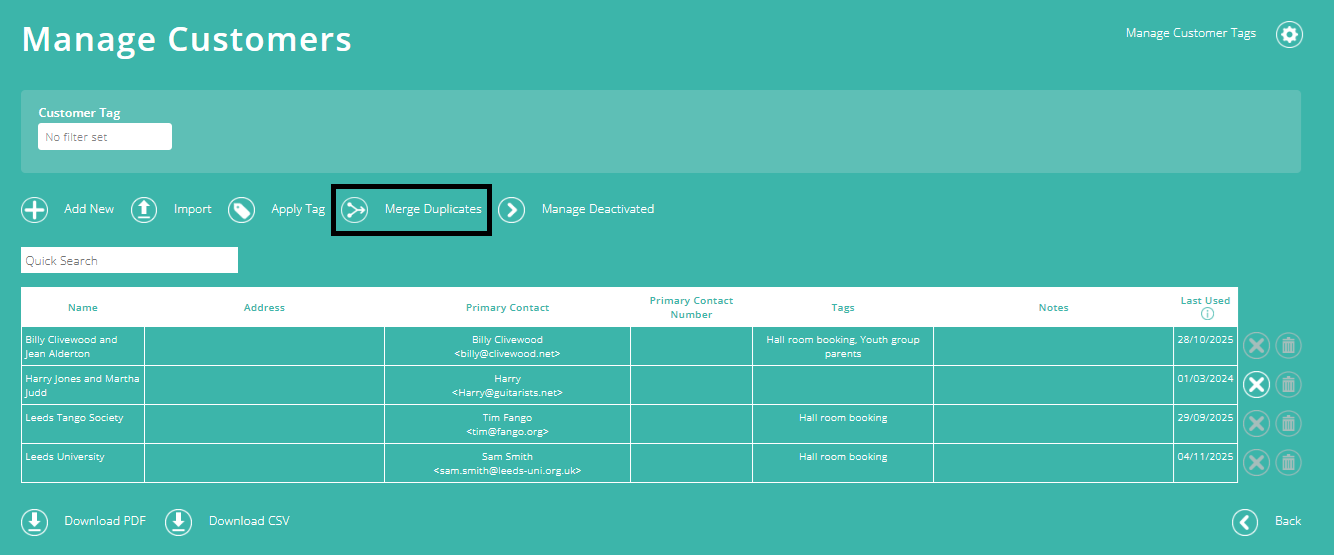Open the Customer Tag filter dropdown

coord(105,137)
